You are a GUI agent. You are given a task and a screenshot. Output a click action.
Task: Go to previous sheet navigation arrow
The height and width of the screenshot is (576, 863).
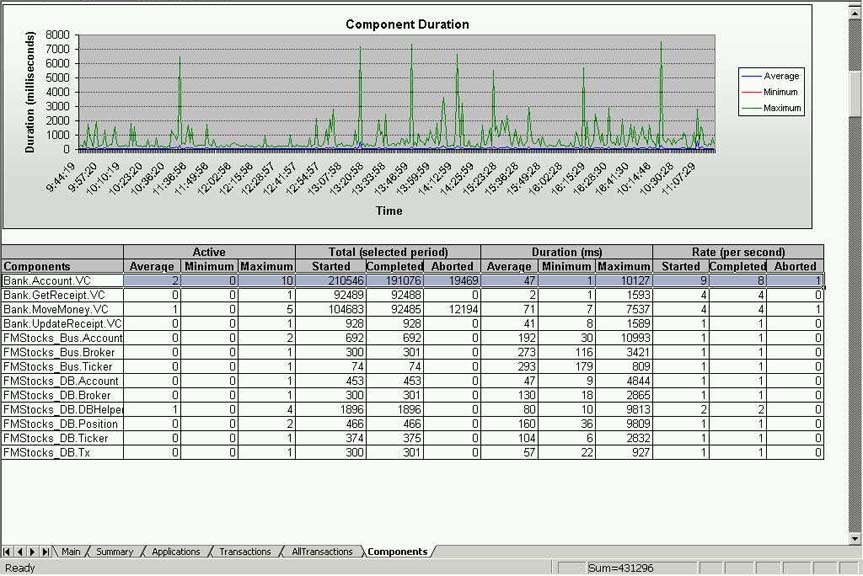(x=19, y=551)
